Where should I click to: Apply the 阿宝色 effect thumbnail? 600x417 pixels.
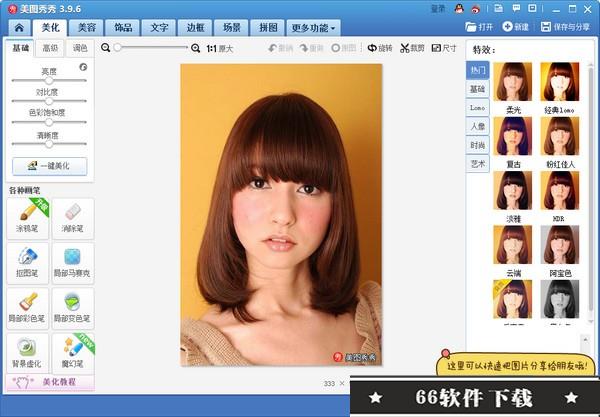tap(560, 245)
